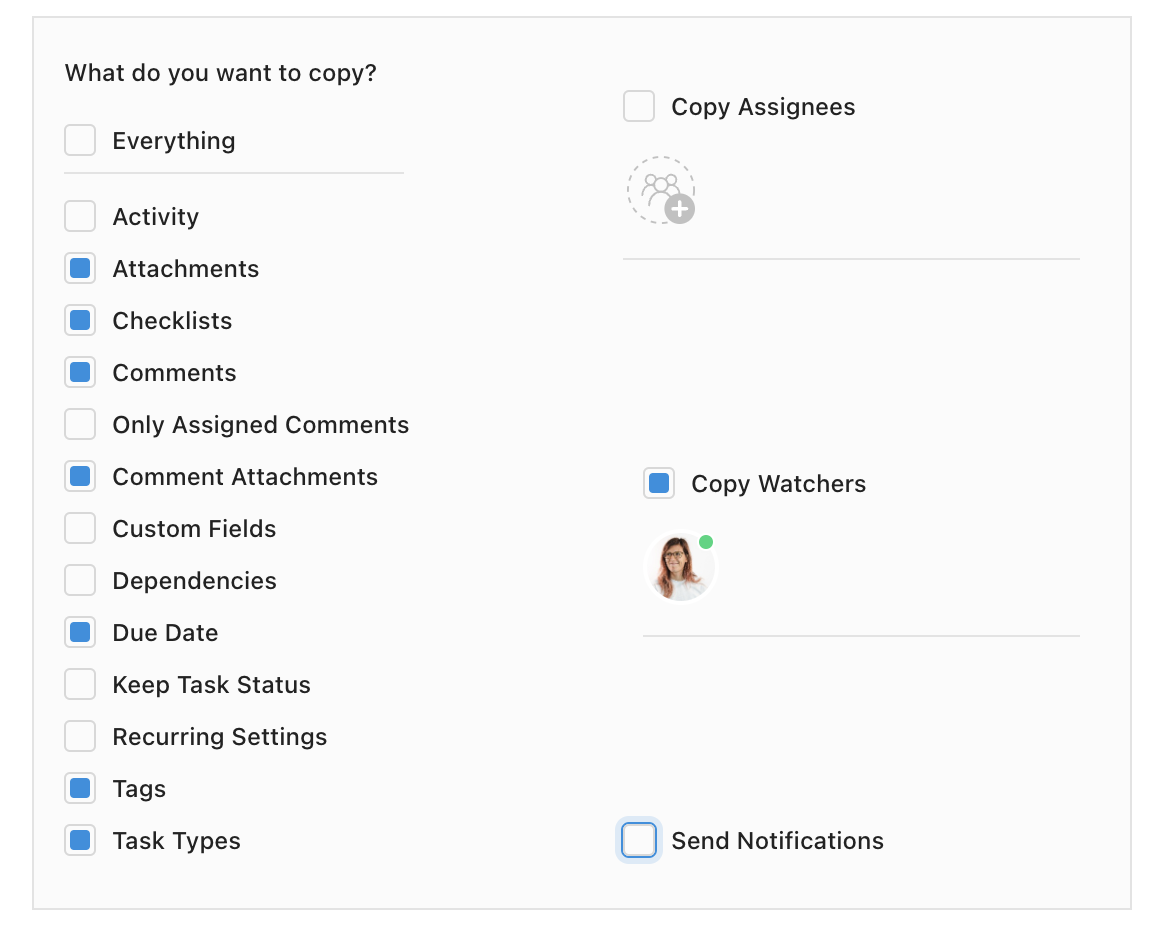
Task: Click the green online status dot
Action: point(706,542)
